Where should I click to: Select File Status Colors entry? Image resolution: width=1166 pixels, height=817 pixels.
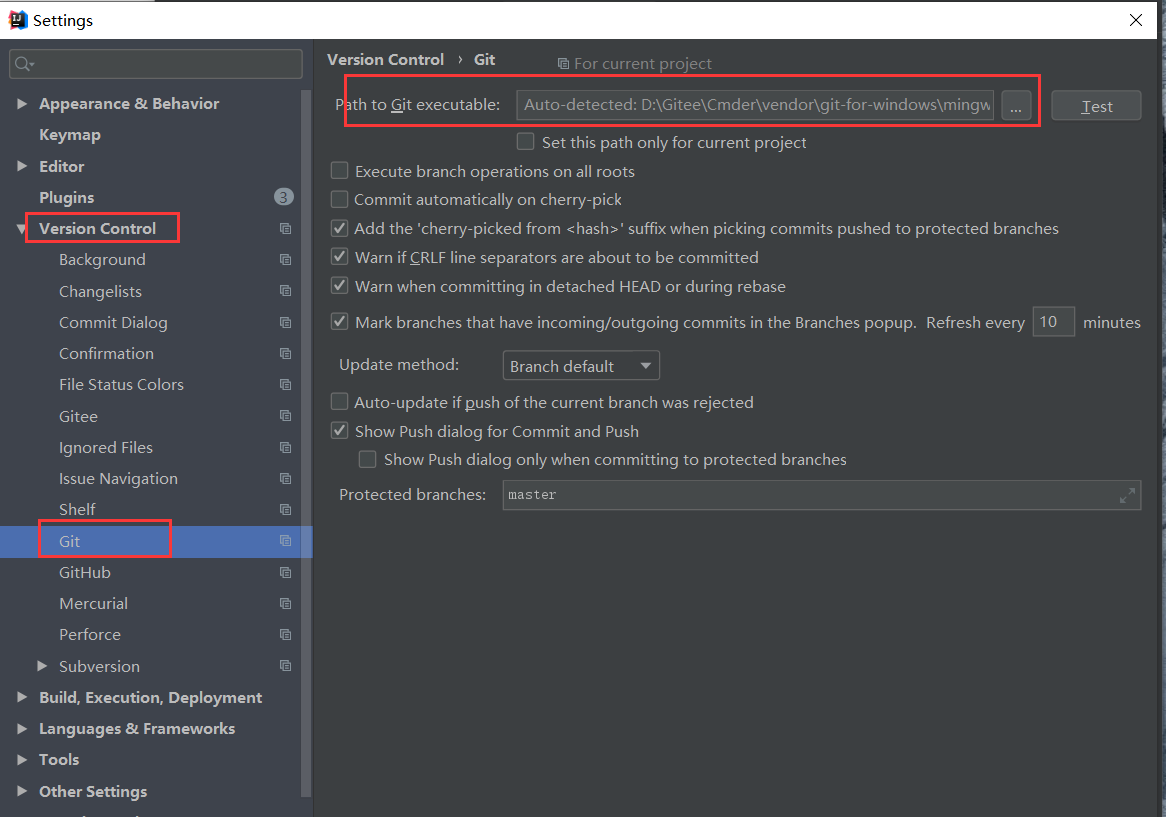121,385
